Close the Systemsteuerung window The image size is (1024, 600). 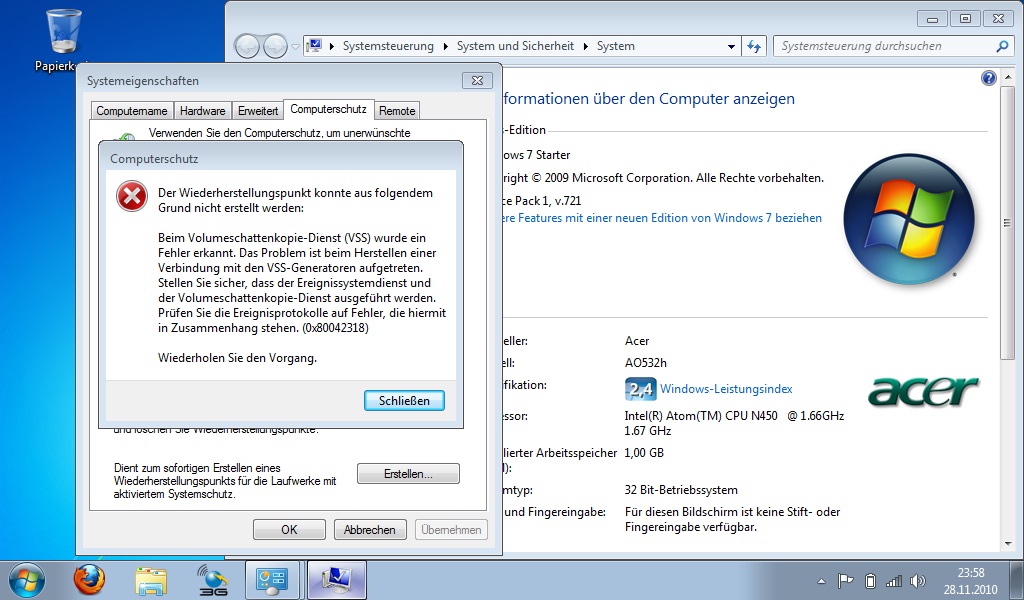click(998, 19)
